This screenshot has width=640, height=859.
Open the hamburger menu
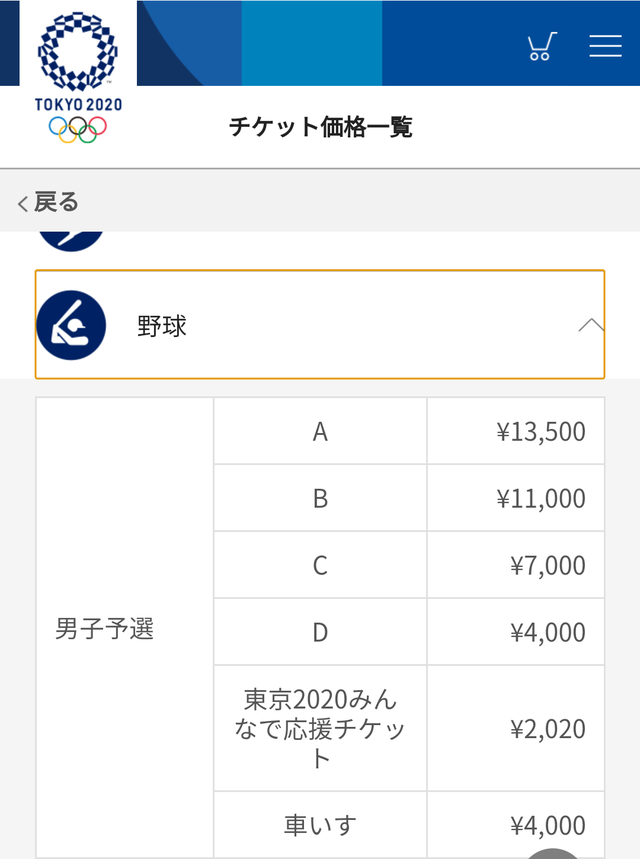click(605, 46)
